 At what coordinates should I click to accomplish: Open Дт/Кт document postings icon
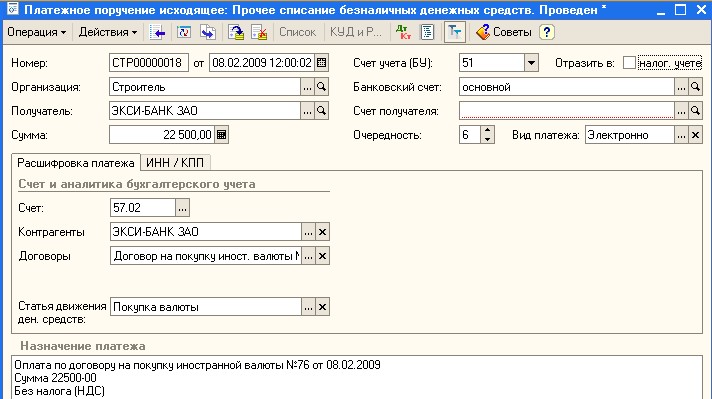(403, 32)
